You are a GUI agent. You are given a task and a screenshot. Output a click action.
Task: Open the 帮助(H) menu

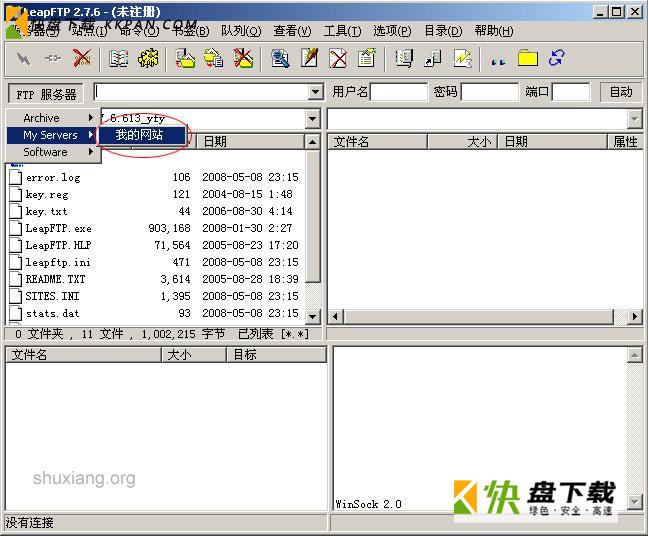pos(494,31)
